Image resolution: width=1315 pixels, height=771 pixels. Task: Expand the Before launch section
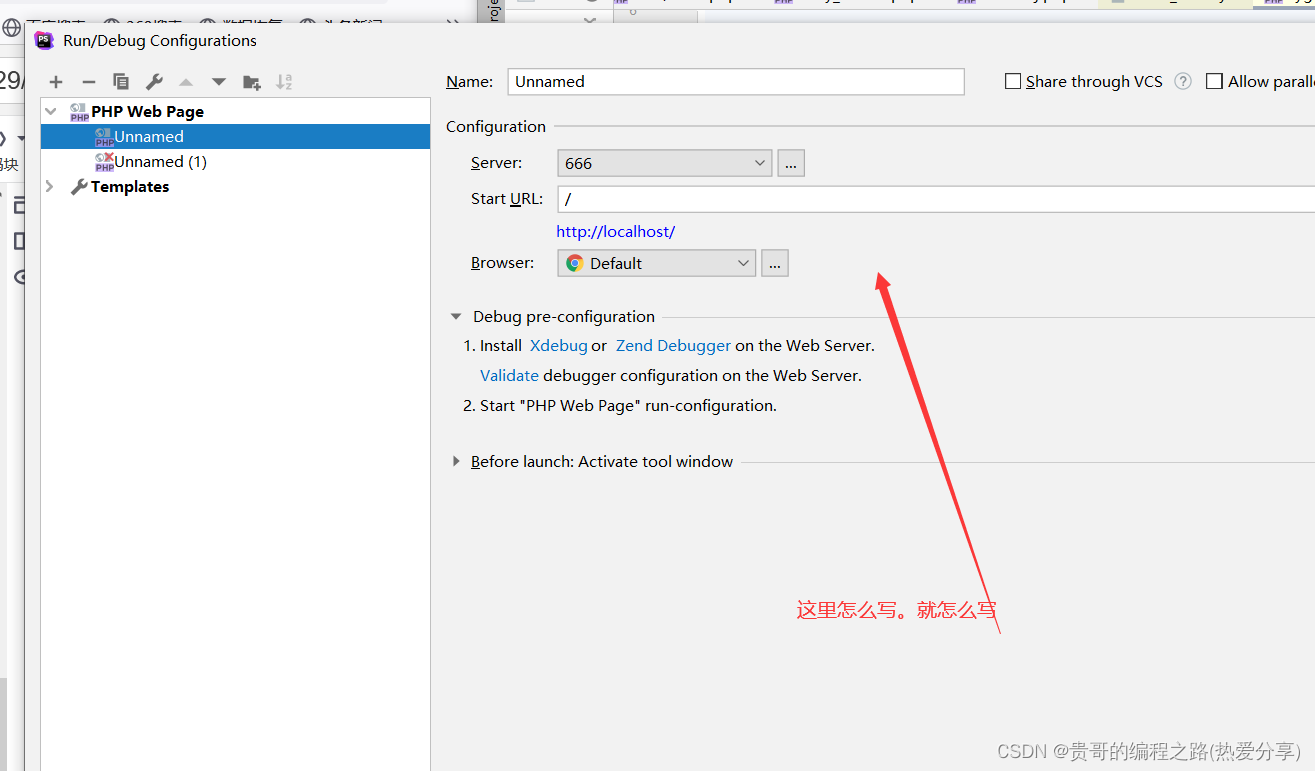[456, 462]
